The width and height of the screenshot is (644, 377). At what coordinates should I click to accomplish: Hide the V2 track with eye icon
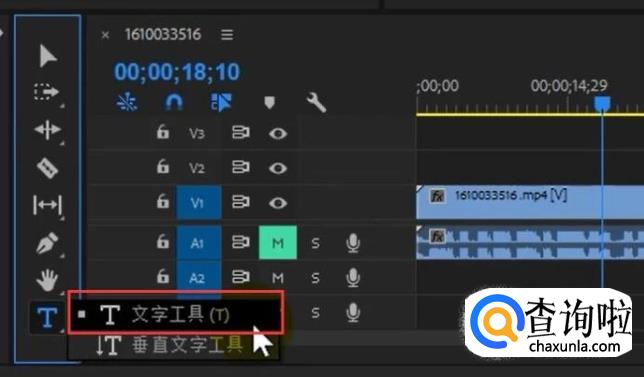278,168
